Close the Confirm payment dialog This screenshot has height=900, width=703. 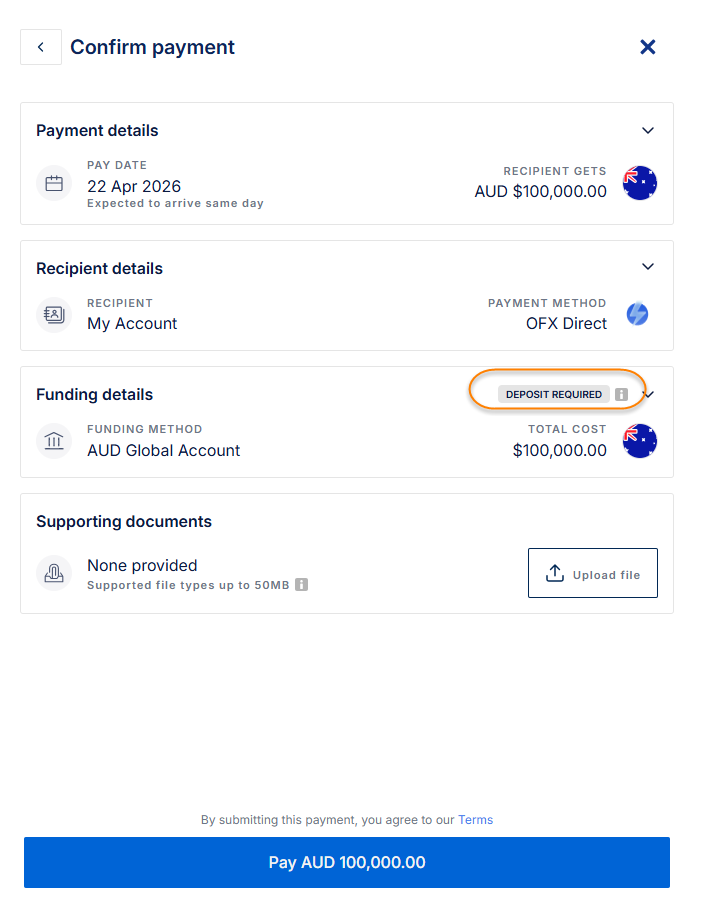pyautogui.click(x=648, y=47)
